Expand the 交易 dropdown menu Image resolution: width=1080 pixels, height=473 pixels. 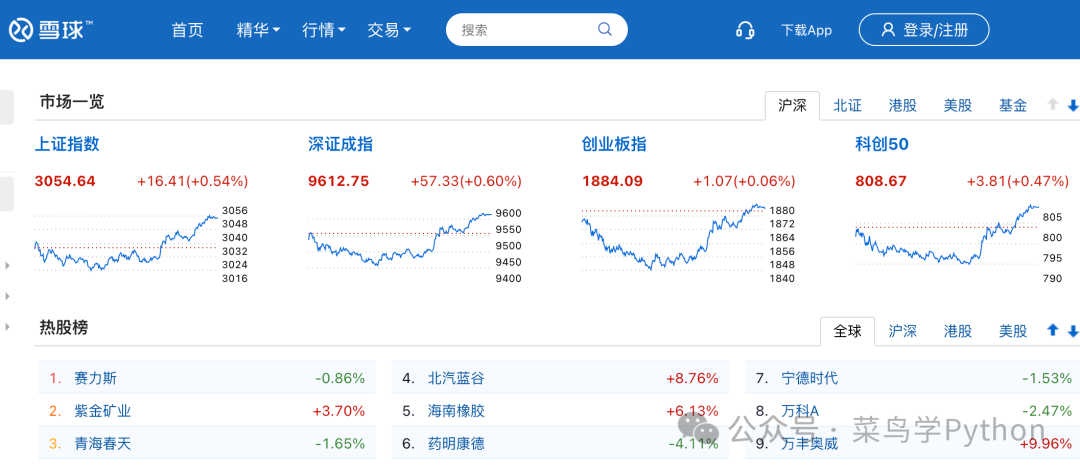(x=389, y=30)
